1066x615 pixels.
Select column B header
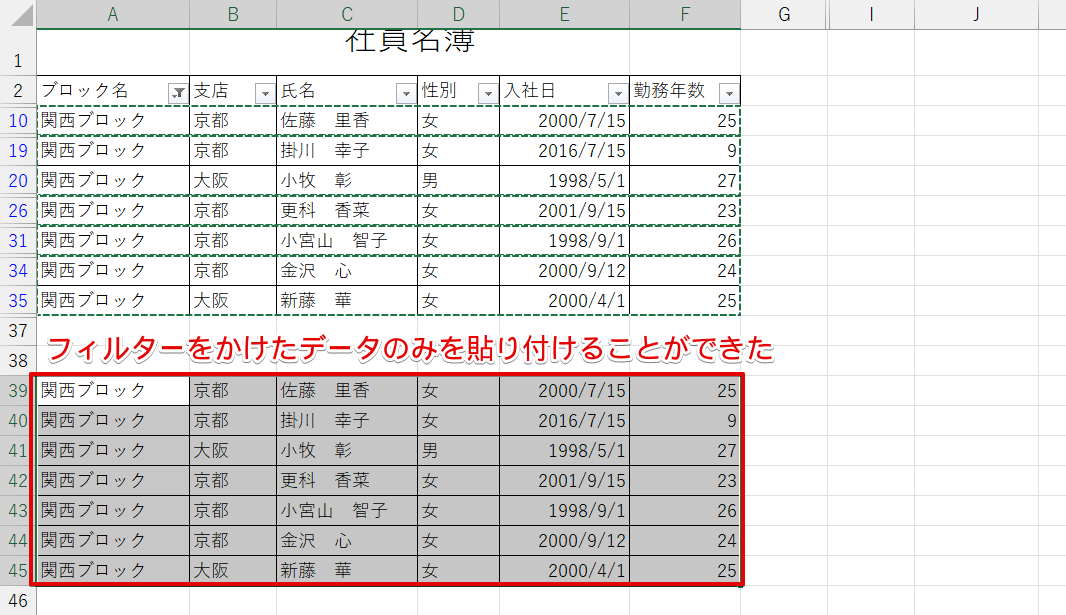click(x=233, y=14)
